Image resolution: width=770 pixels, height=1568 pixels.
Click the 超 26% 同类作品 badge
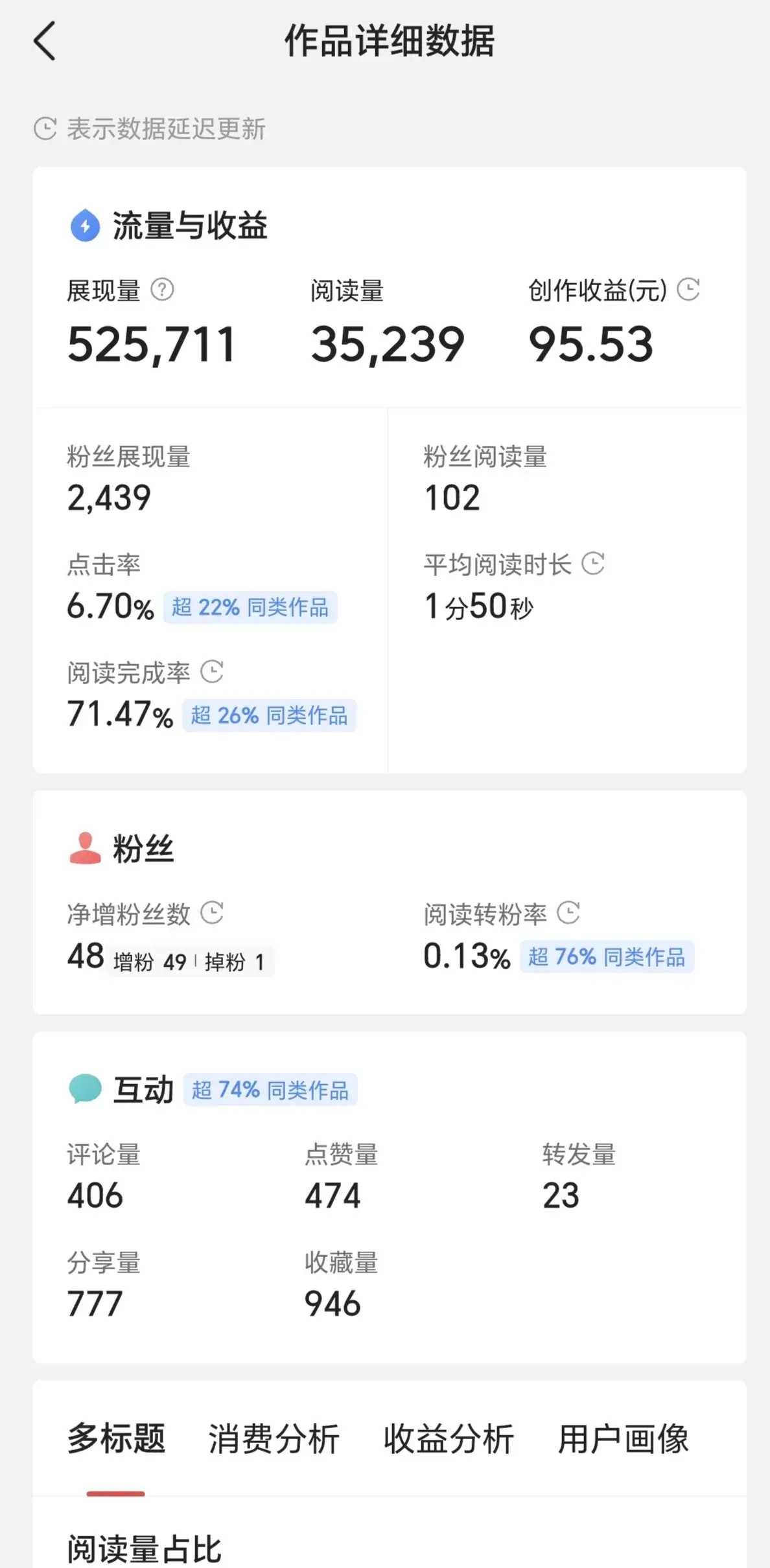269,715
